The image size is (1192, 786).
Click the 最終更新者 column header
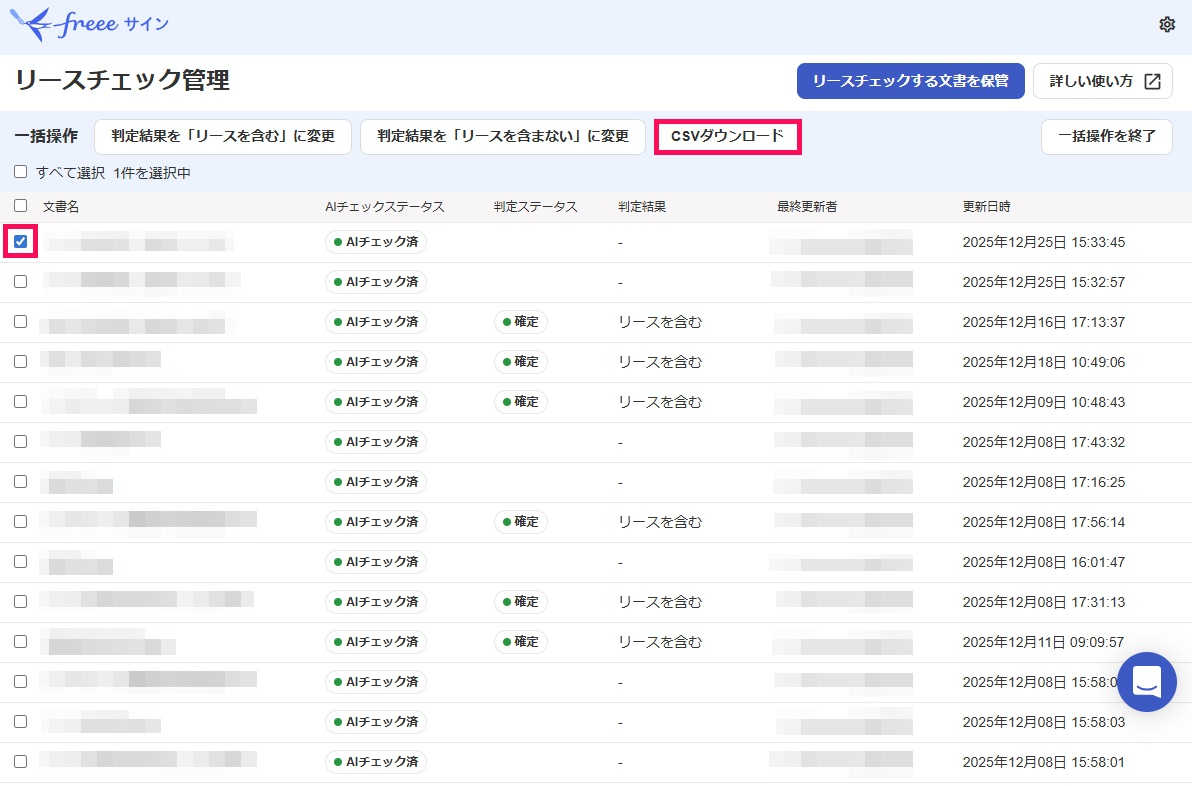pos(807,206)
